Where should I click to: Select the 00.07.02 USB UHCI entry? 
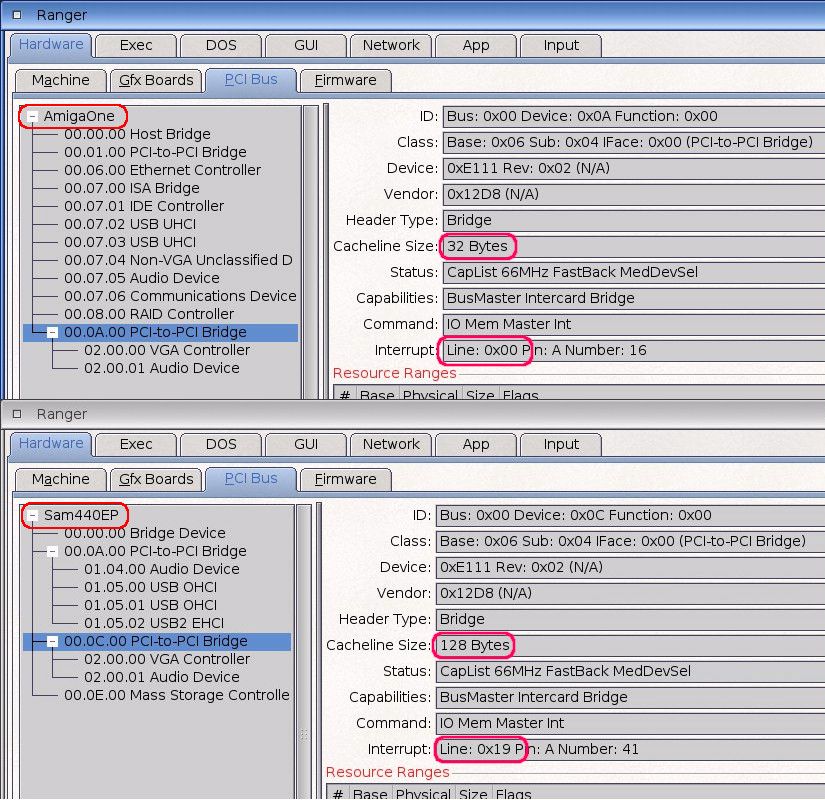(130, 225)
